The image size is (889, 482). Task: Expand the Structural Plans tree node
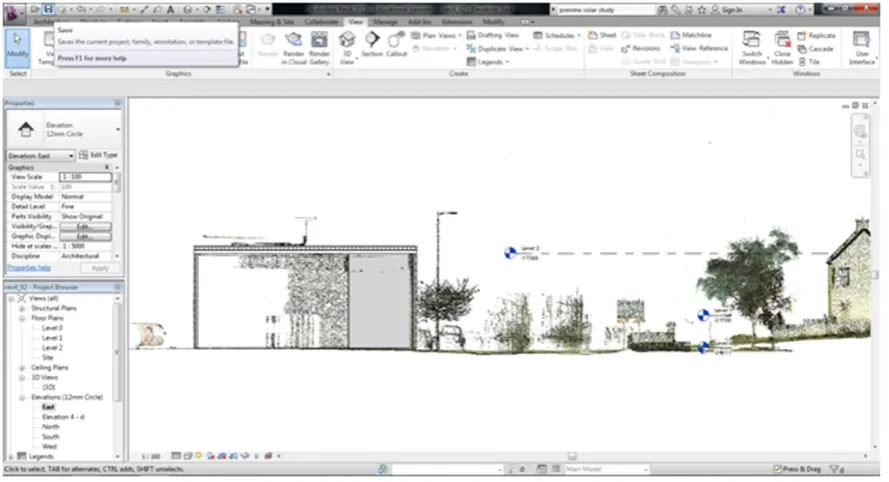(22, 308)
